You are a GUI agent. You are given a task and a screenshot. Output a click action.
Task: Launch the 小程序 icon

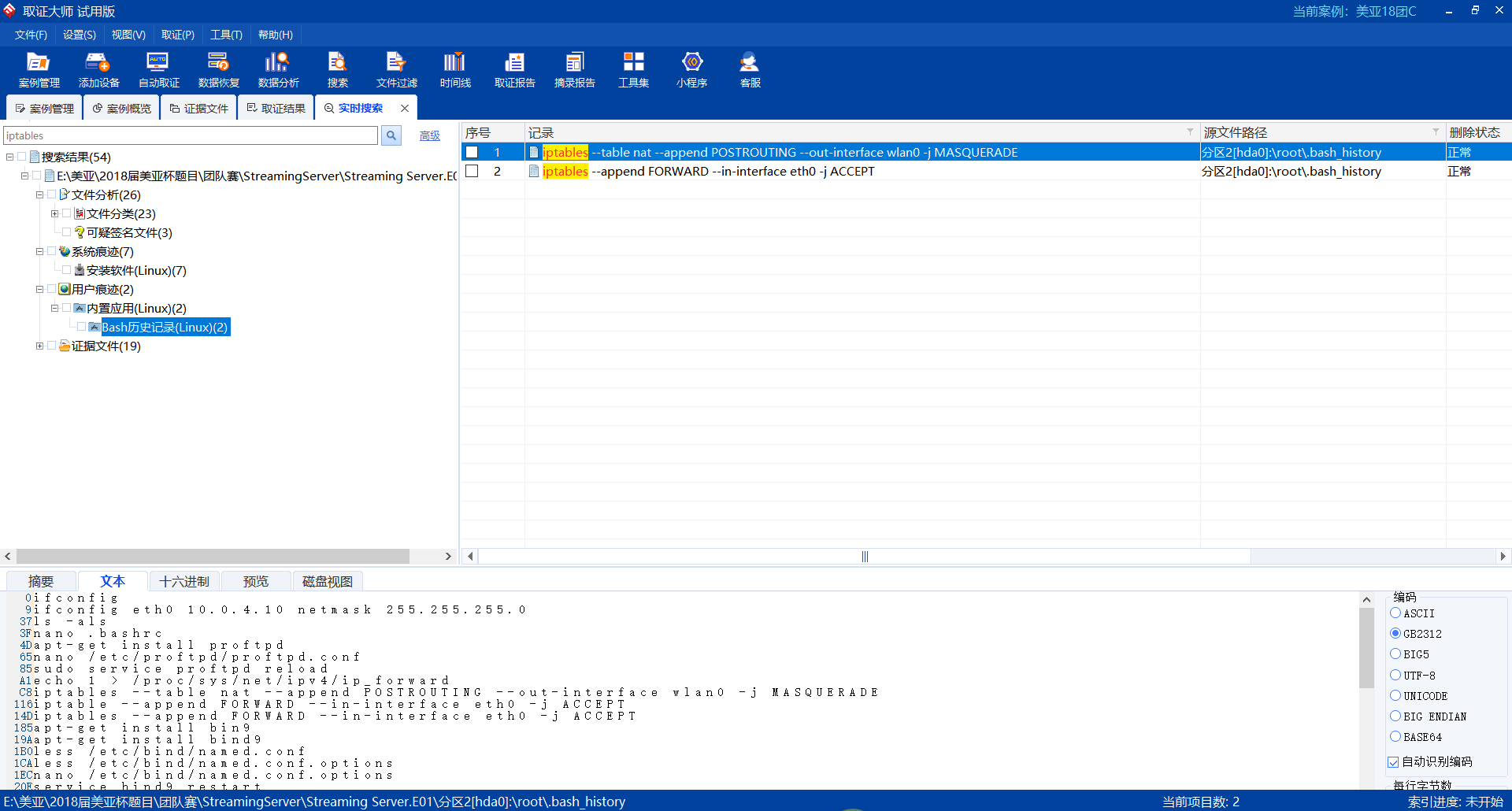pos(691,69)
